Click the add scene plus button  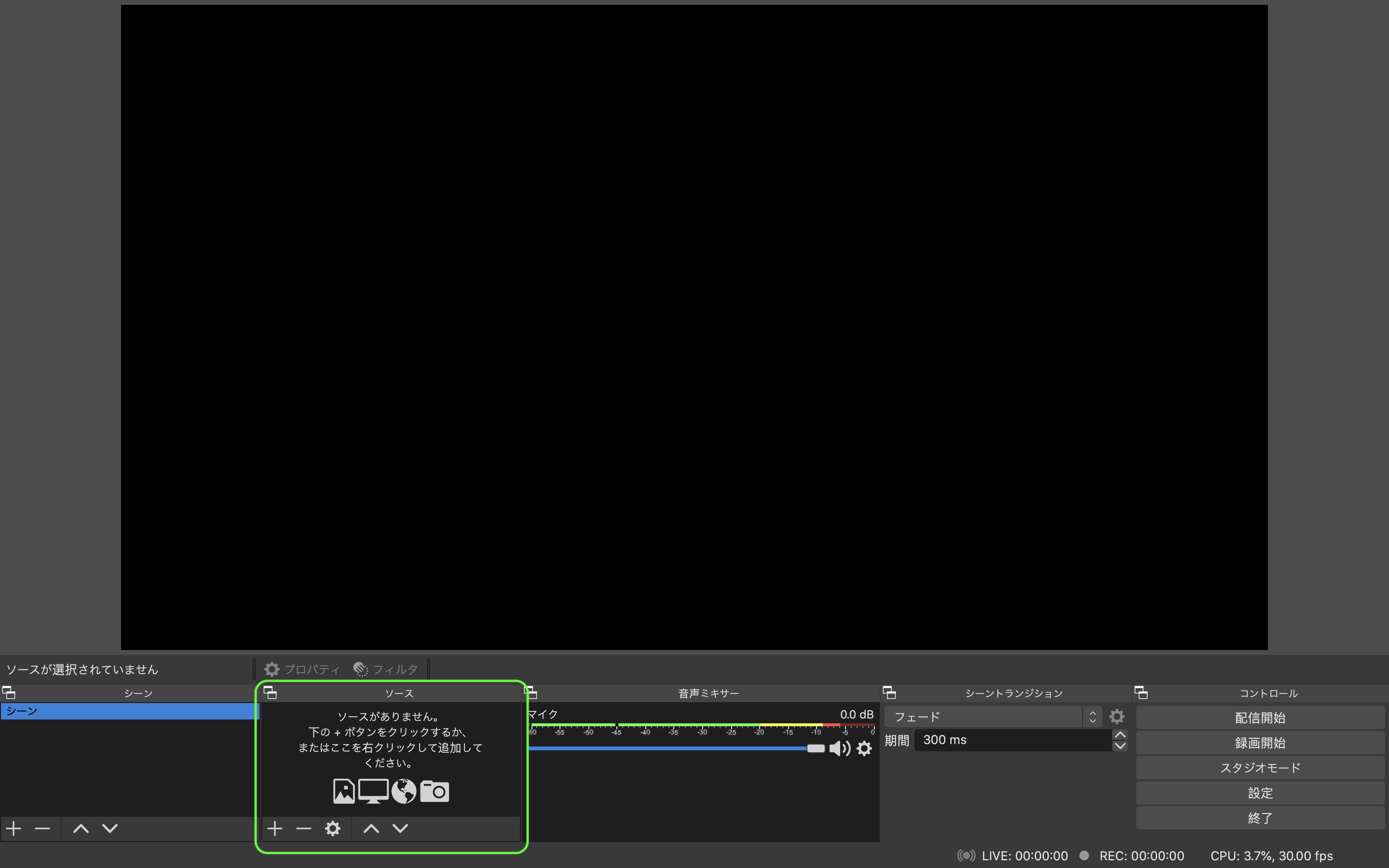pyautogui.click(x=14, y=828)
